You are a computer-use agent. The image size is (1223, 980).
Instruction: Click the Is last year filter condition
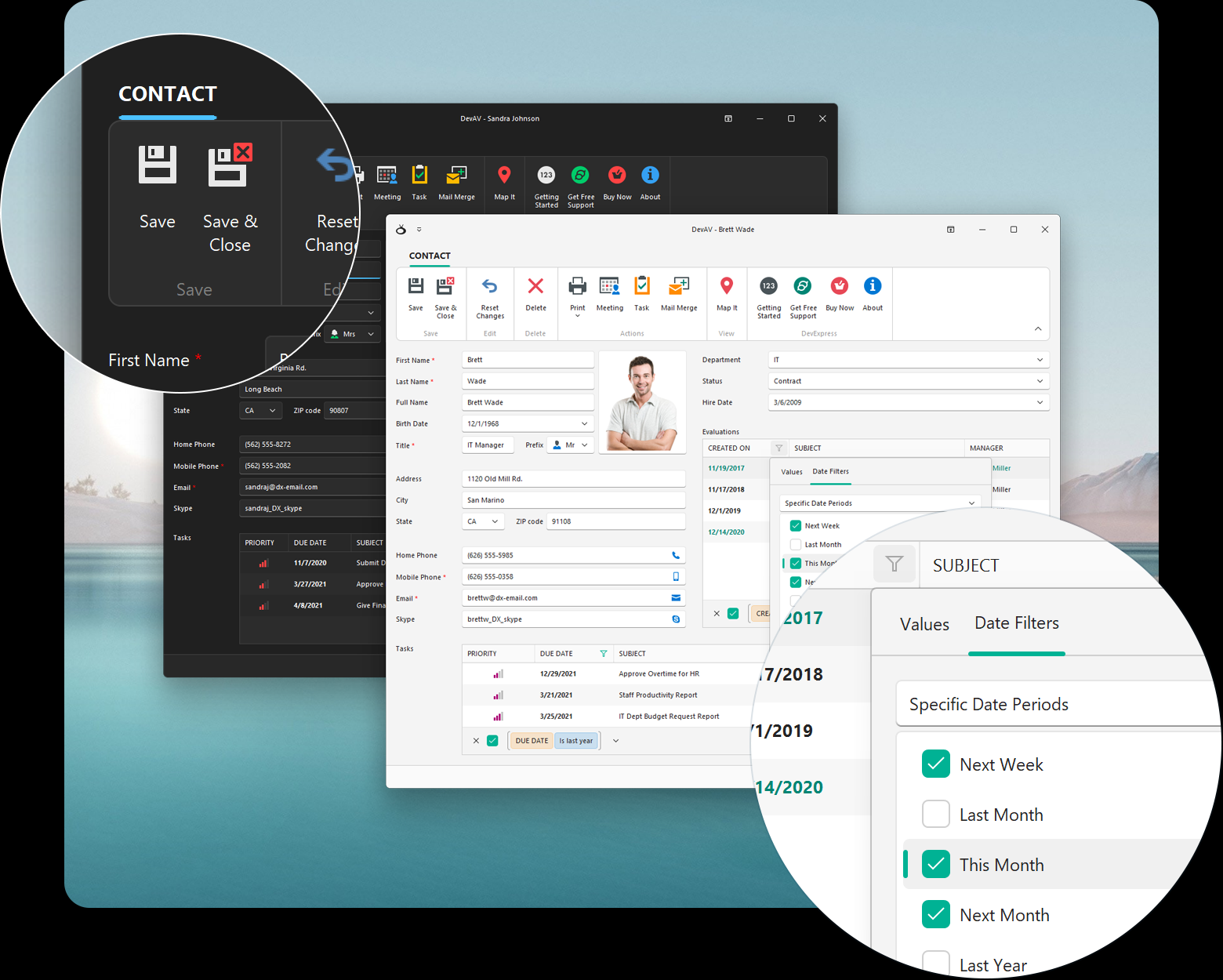click(x=576, y=741)
